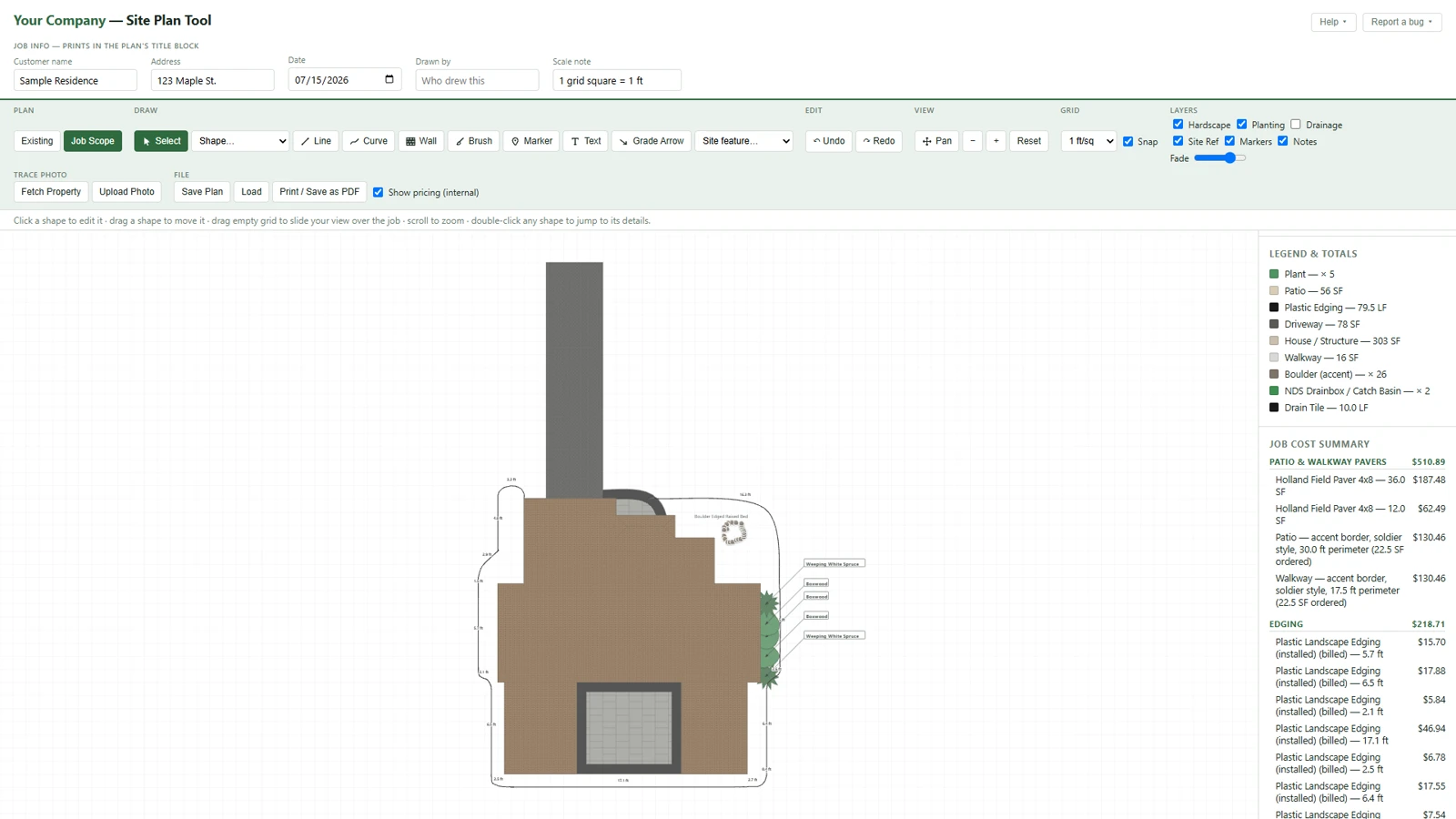Open the Report a bug menu
Screen dimensions: 1456x819
(x=1401, y=22)
